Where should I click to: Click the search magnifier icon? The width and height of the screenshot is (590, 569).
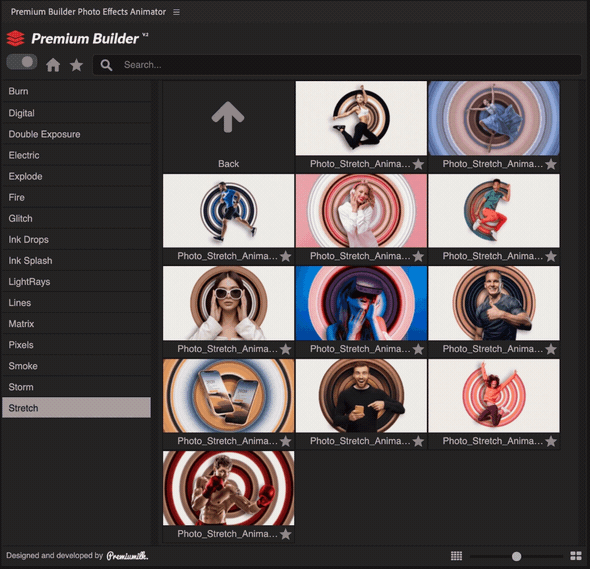click(x=106, y=65)
